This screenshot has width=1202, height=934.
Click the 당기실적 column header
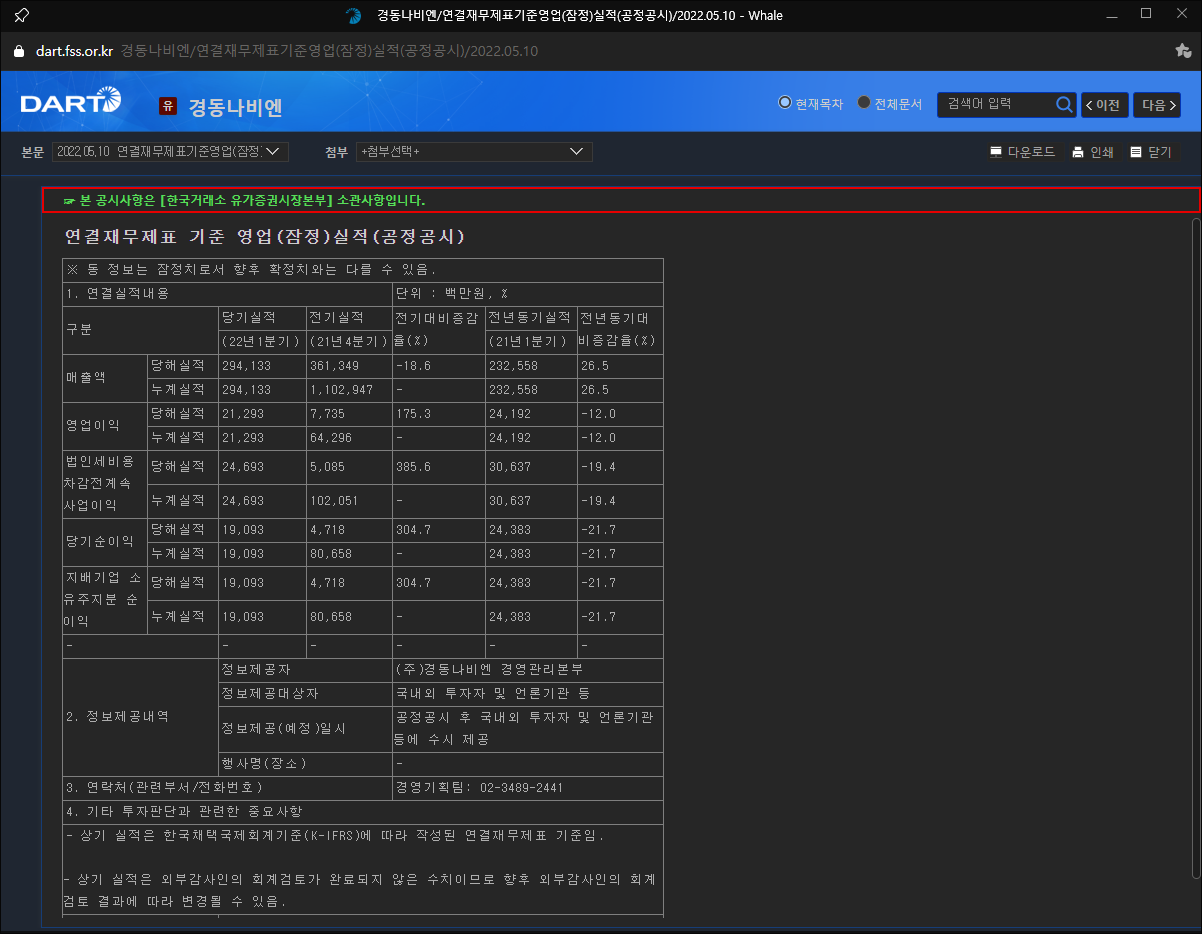(262, 318)
